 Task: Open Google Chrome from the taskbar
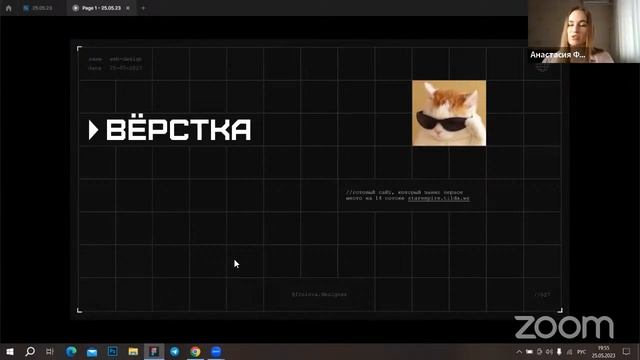tap(195, 351)
